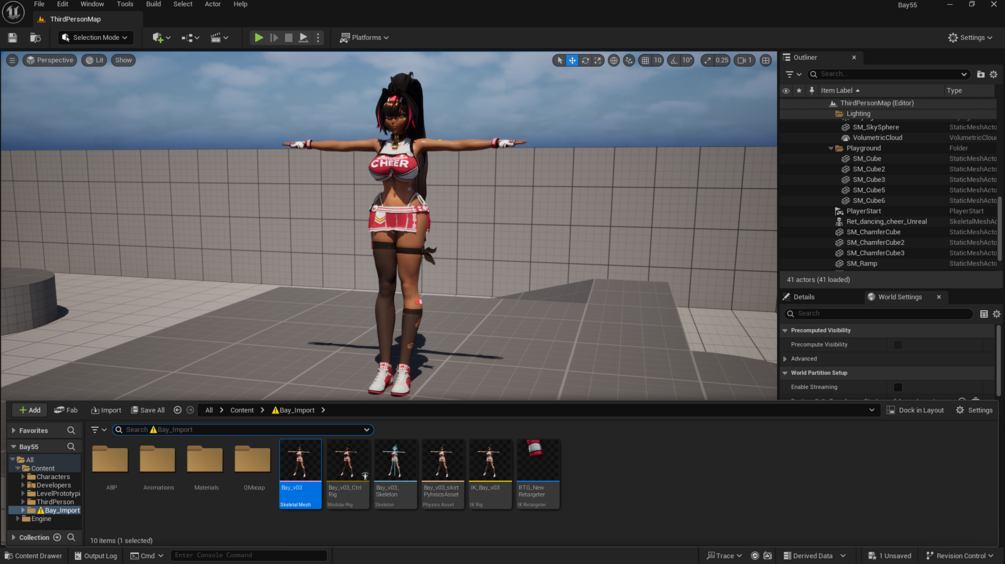Viewport: 1005px width, 564px height.
Task: Click the Perspective view mode button
Action: pos(49,60)
